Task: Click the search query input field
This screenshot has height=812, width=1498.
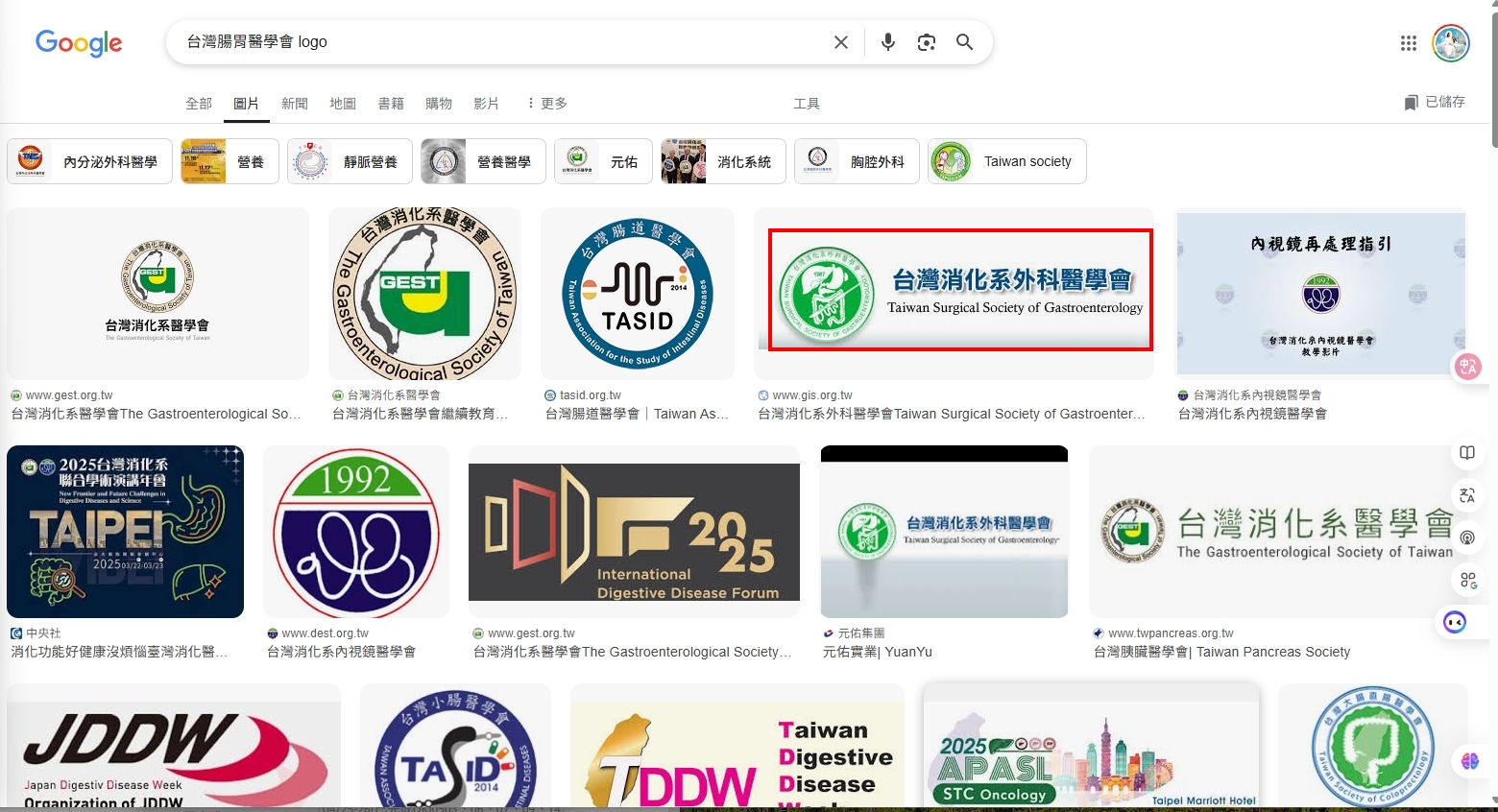Action: (x=499, y=42)
